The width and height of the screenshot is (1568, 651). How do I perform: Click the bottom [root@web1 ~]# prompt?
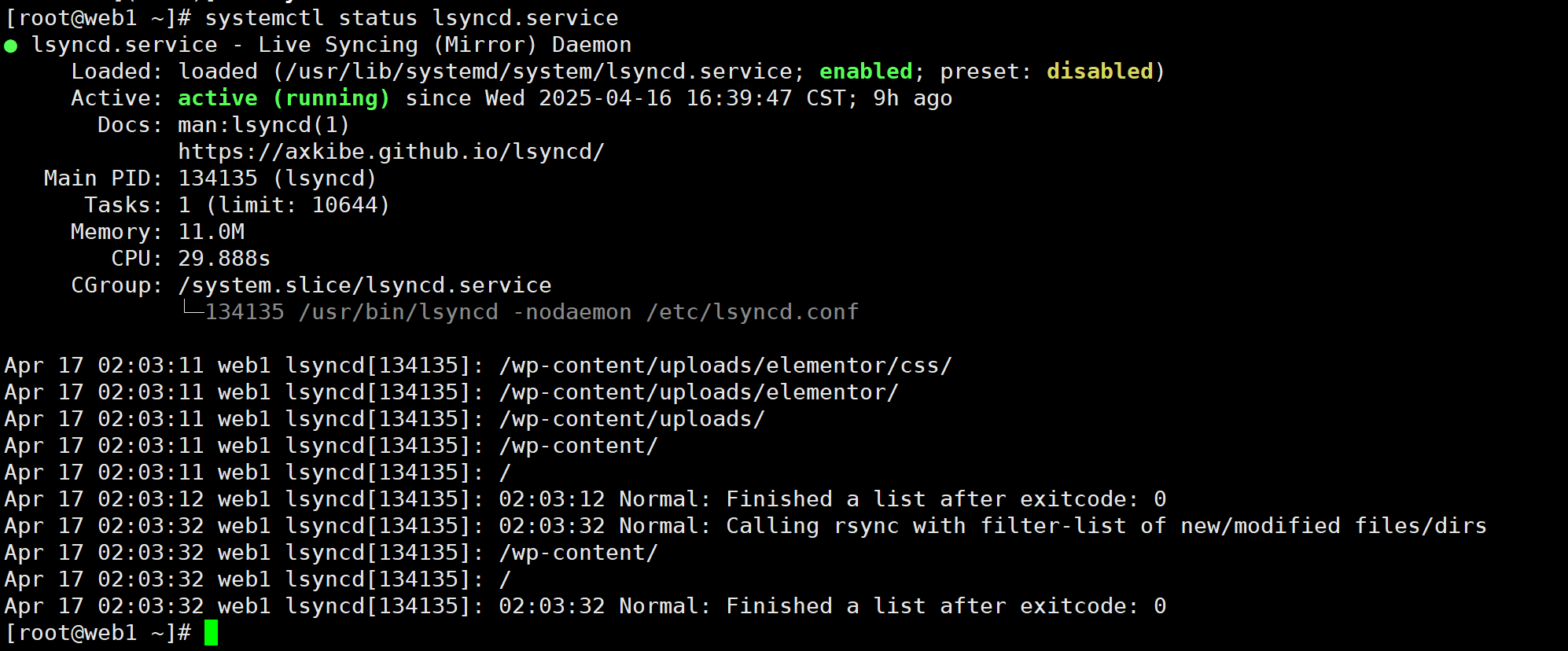tap(98, 632)
